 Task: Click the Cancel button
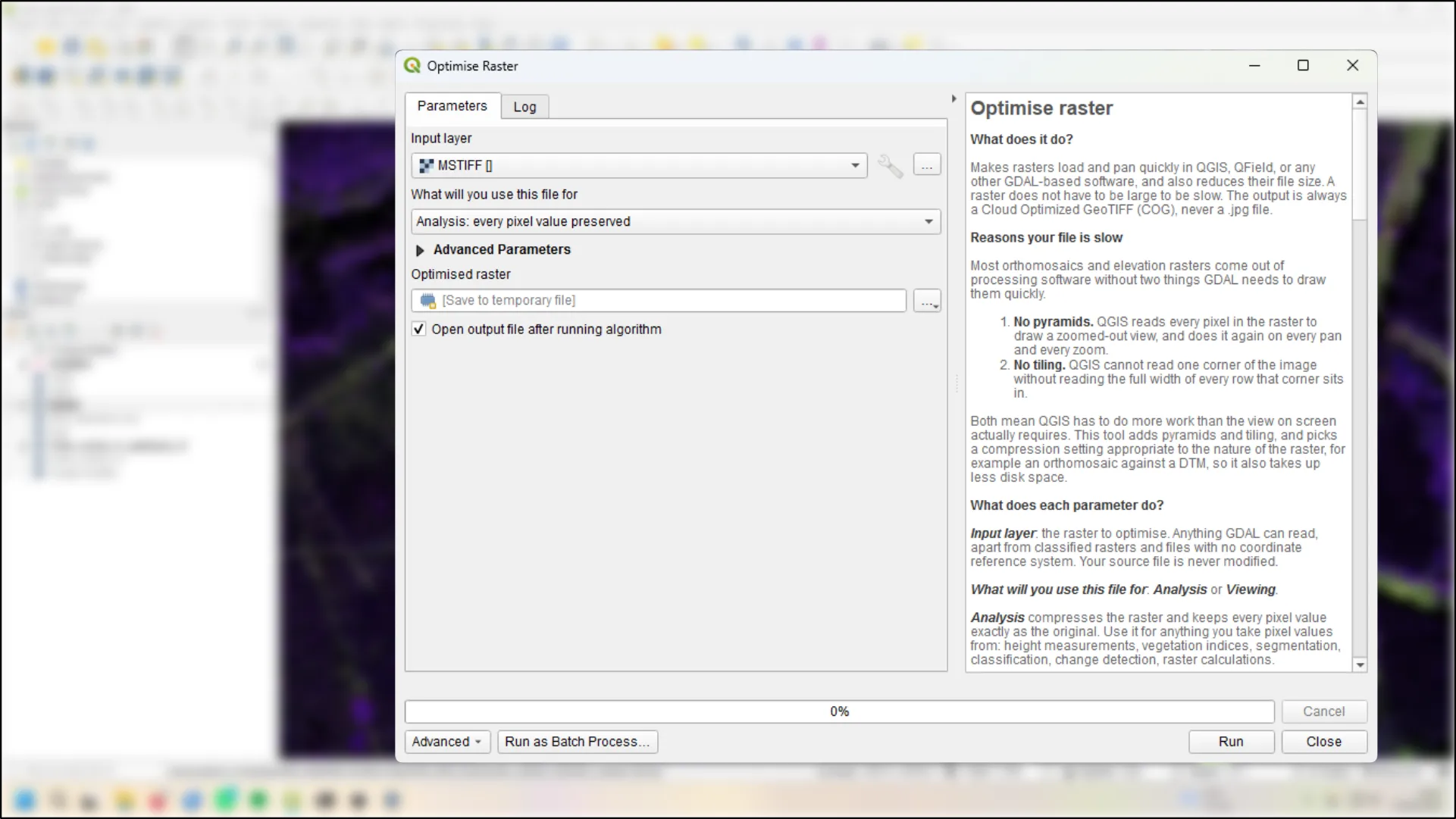1323,711
